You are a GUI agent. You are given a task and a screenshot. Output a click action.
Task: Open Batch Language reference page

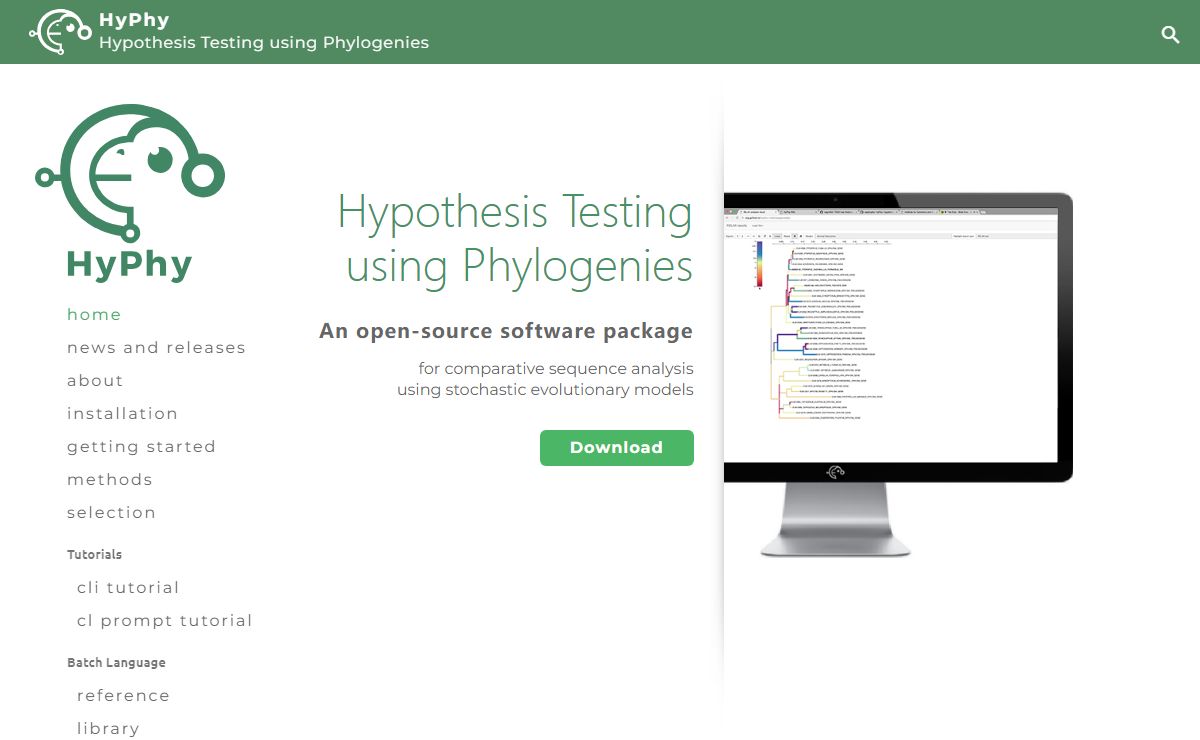(123, 695)
